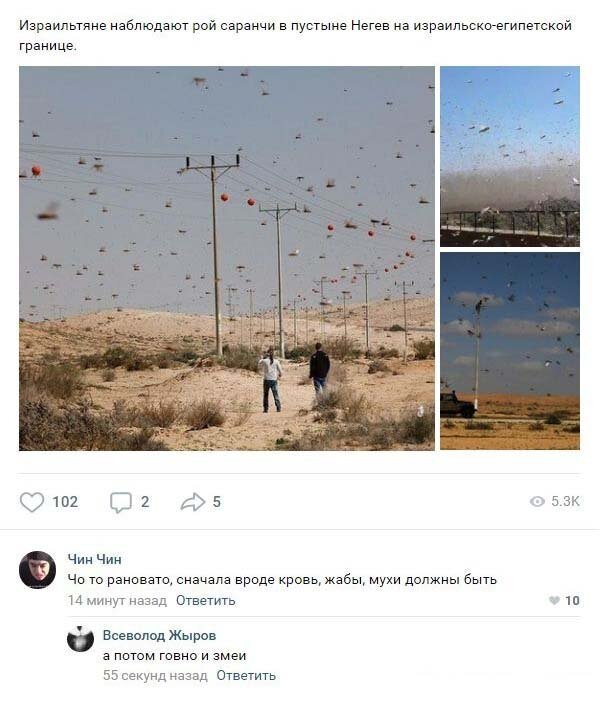Open Чин Чин's profile avatar

click(38, 571)
